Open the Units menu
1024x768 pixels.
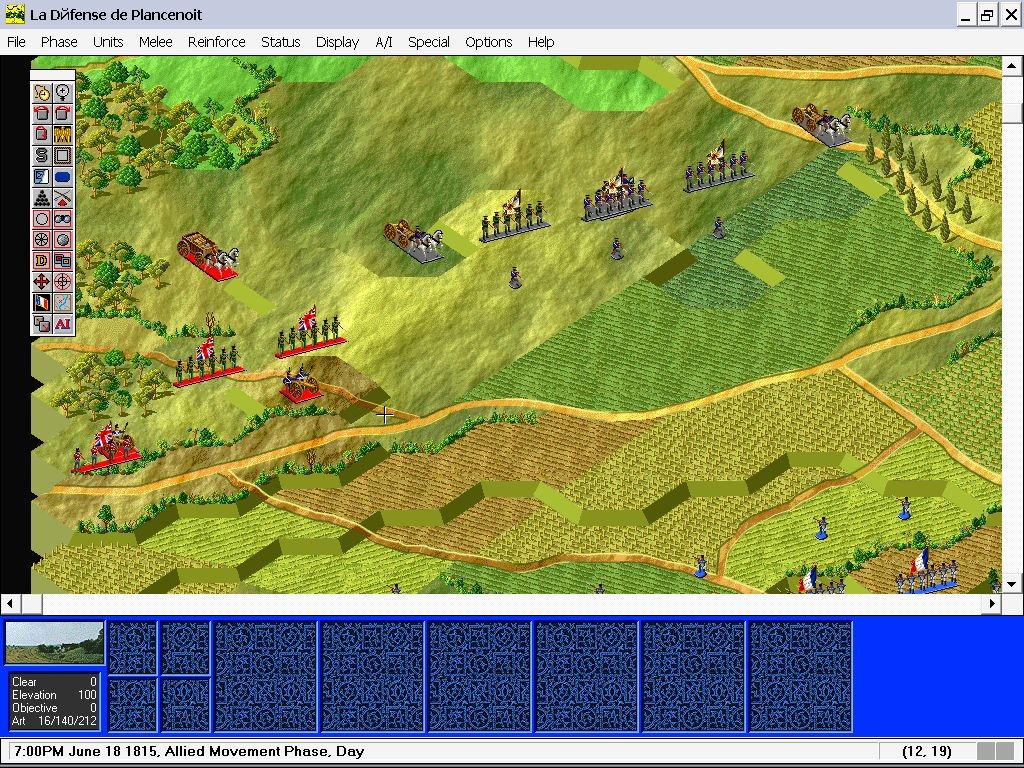(108, 42)
